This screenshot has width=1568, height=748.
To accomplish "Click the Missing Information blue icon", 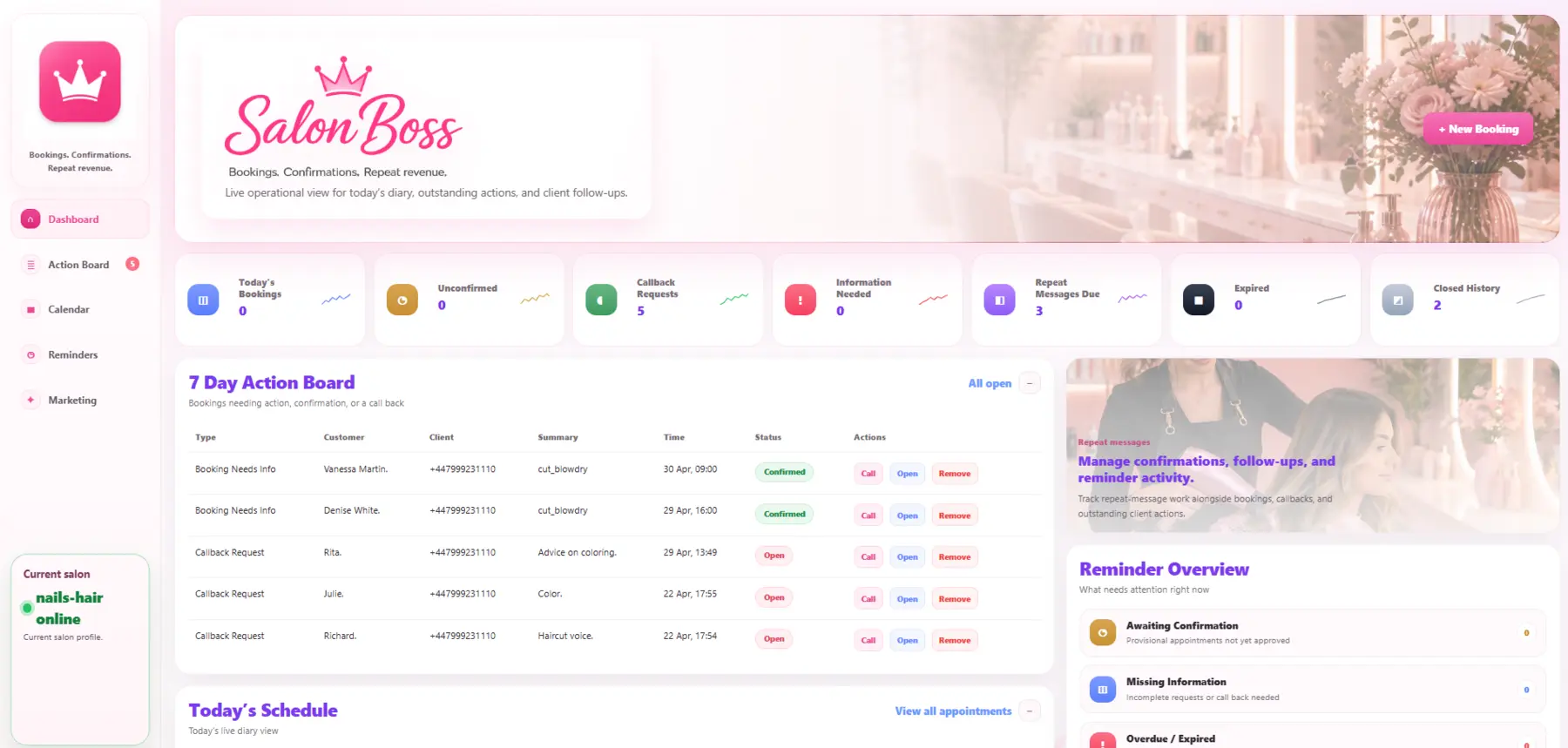I will (x=1103, y=690).
